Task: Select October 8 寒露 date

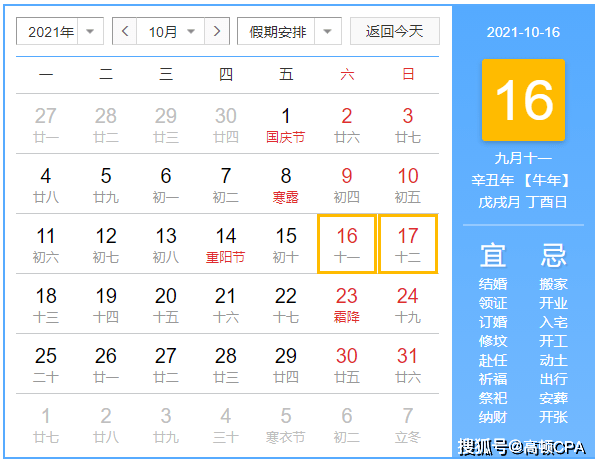Action: pos(286,184)
